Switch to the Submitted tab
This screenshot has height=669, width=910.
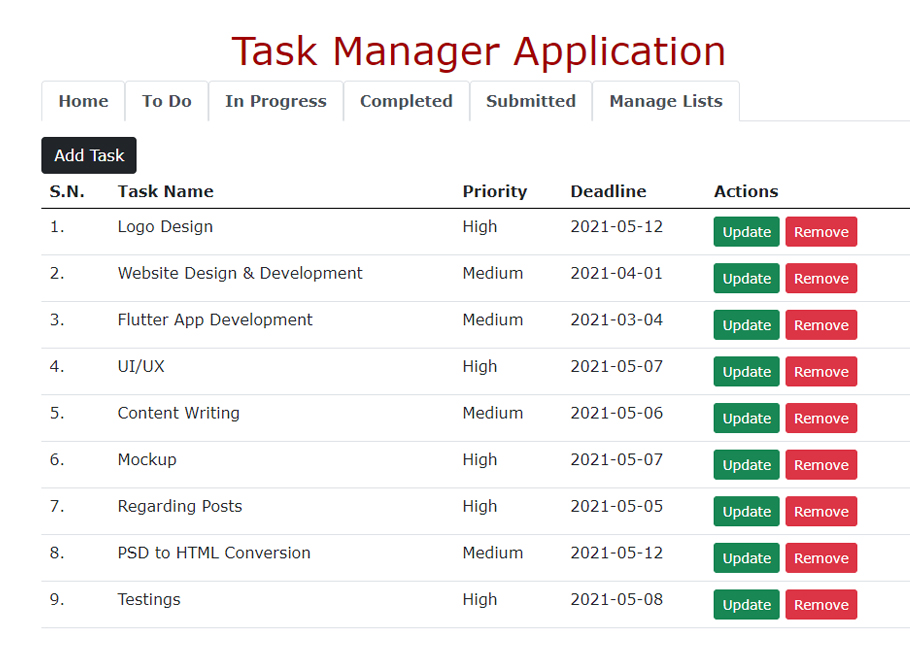(x=530, y=101)
